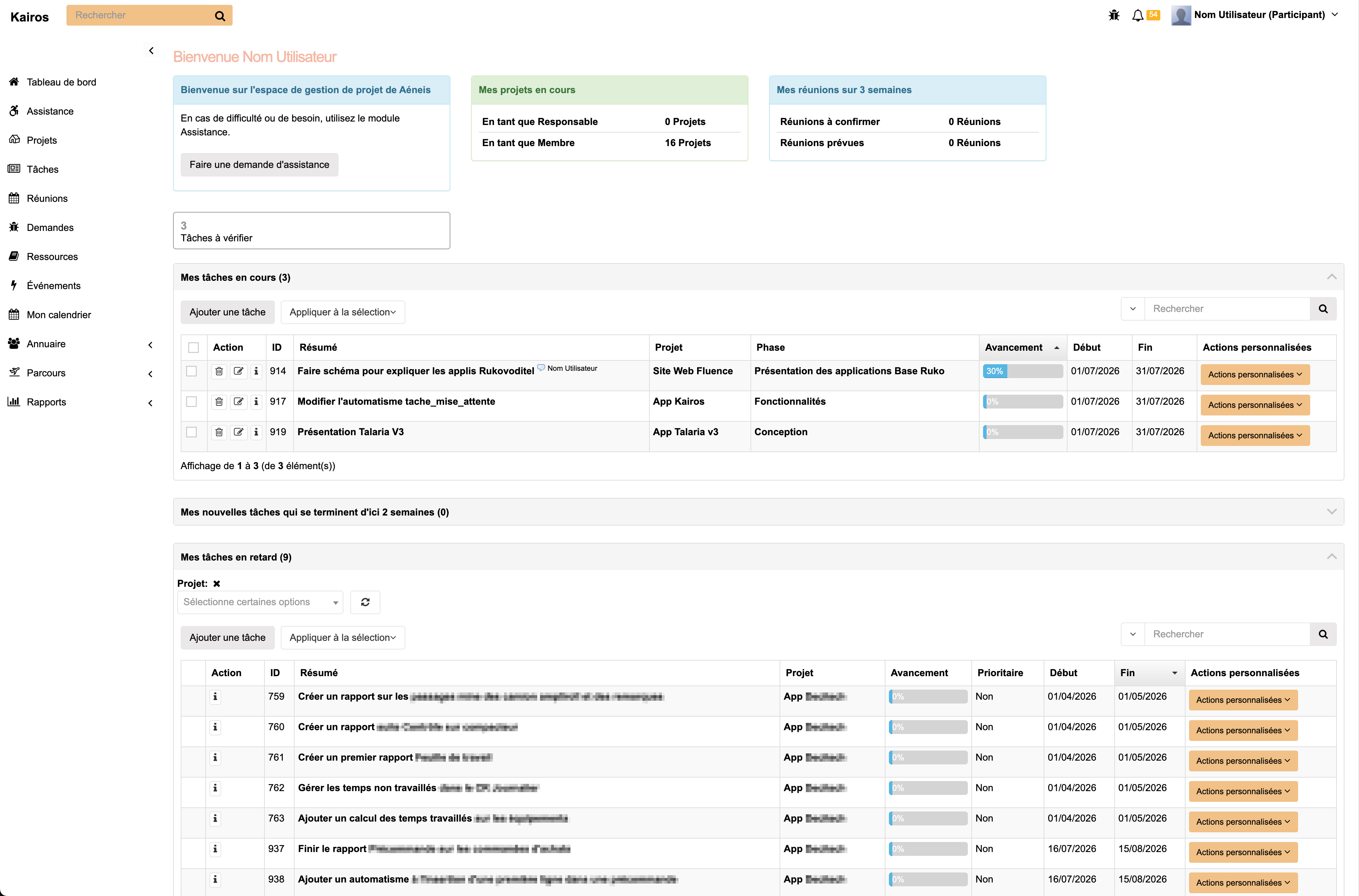The image size is (1359, 896).
Task: Expand the Annuaire sidebar submenu
Action: coord(151,344)
